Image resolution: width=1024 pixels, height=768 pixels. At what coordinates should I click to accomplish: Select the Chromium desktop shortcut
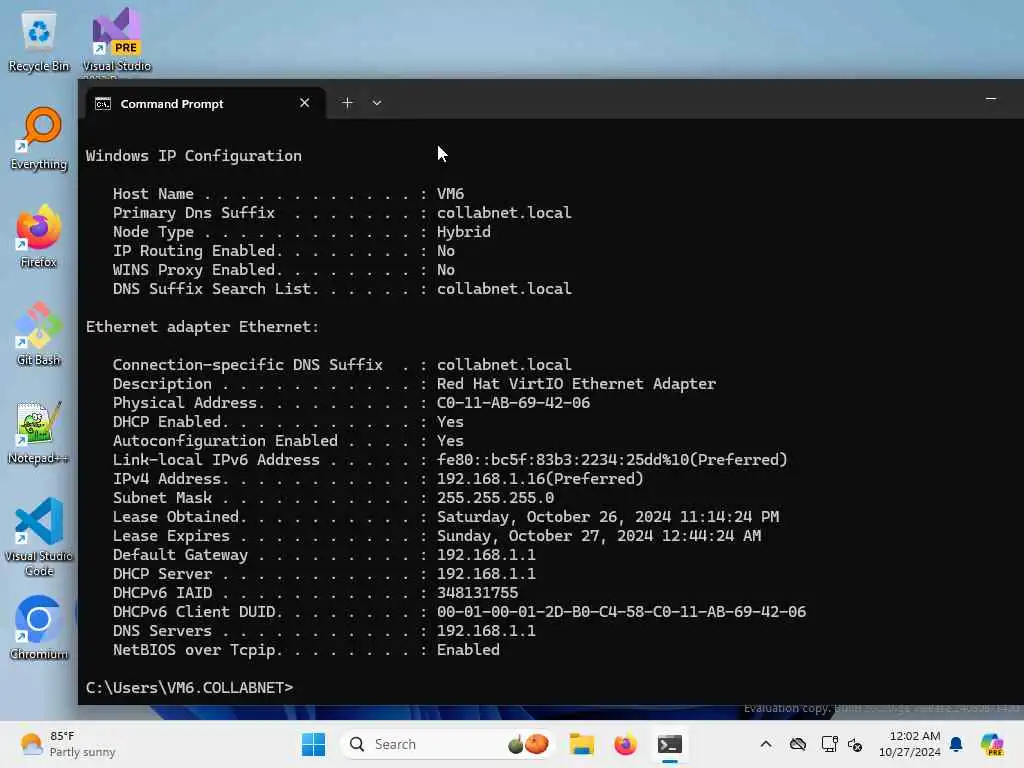click(x=39, y=628)
